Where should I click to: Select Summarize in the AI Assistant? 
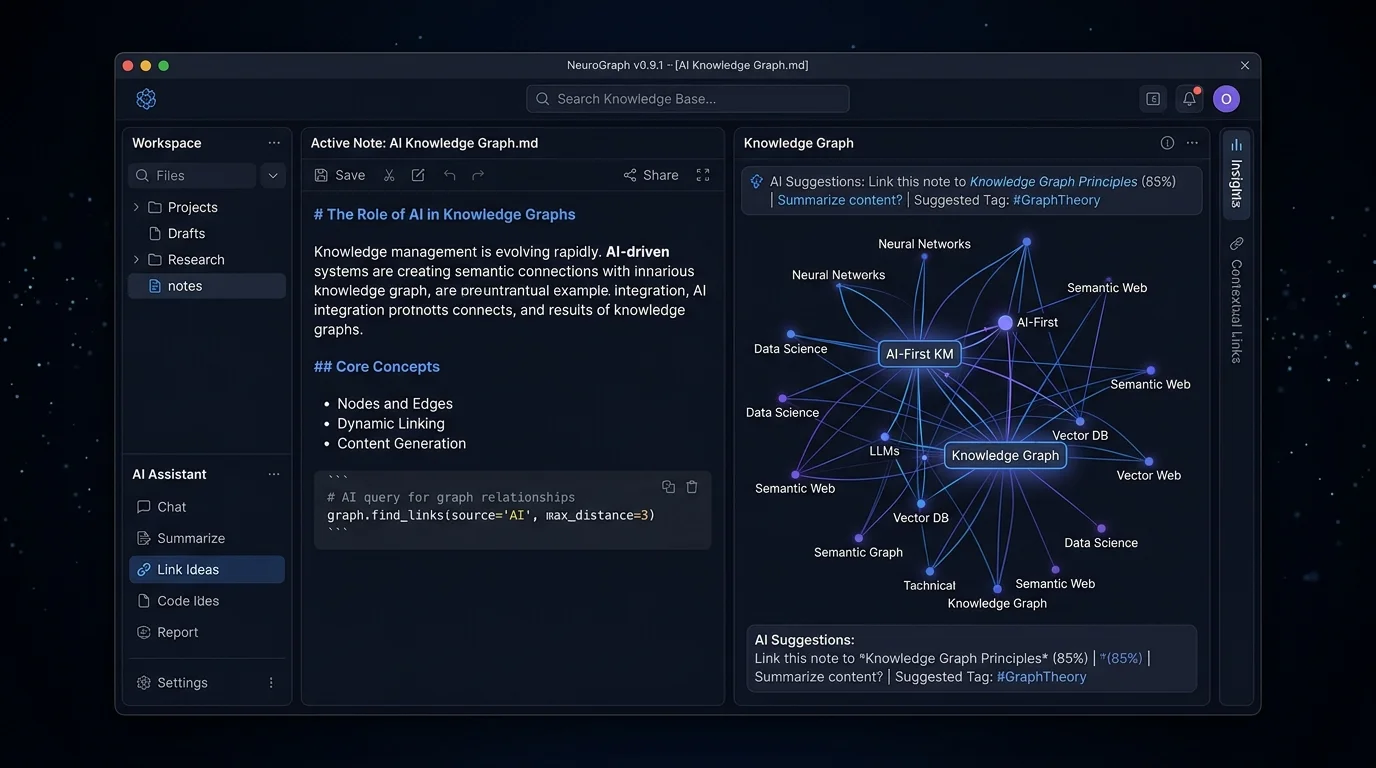(x=207, y=538)
